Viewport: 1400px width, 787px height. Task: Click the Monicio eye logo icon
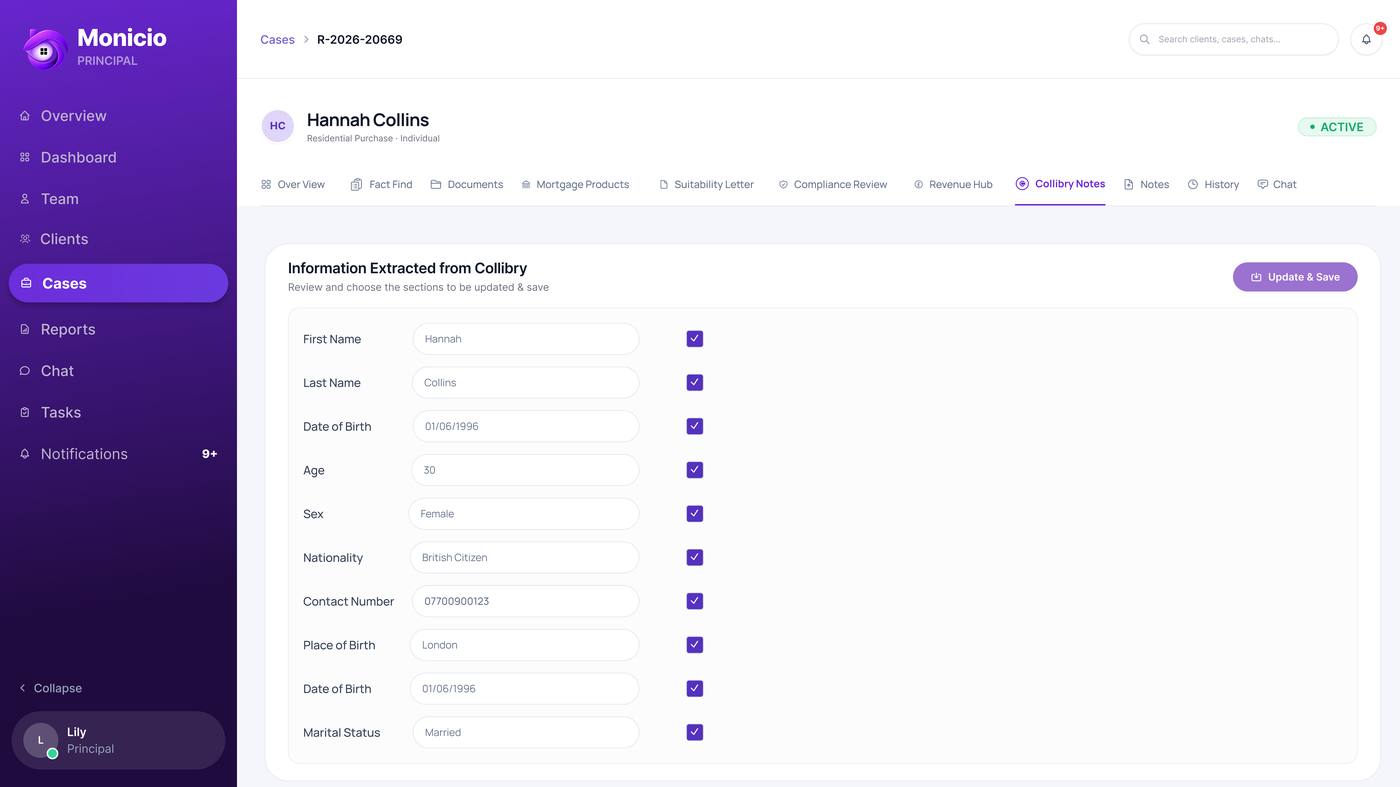tap(44, 48)
